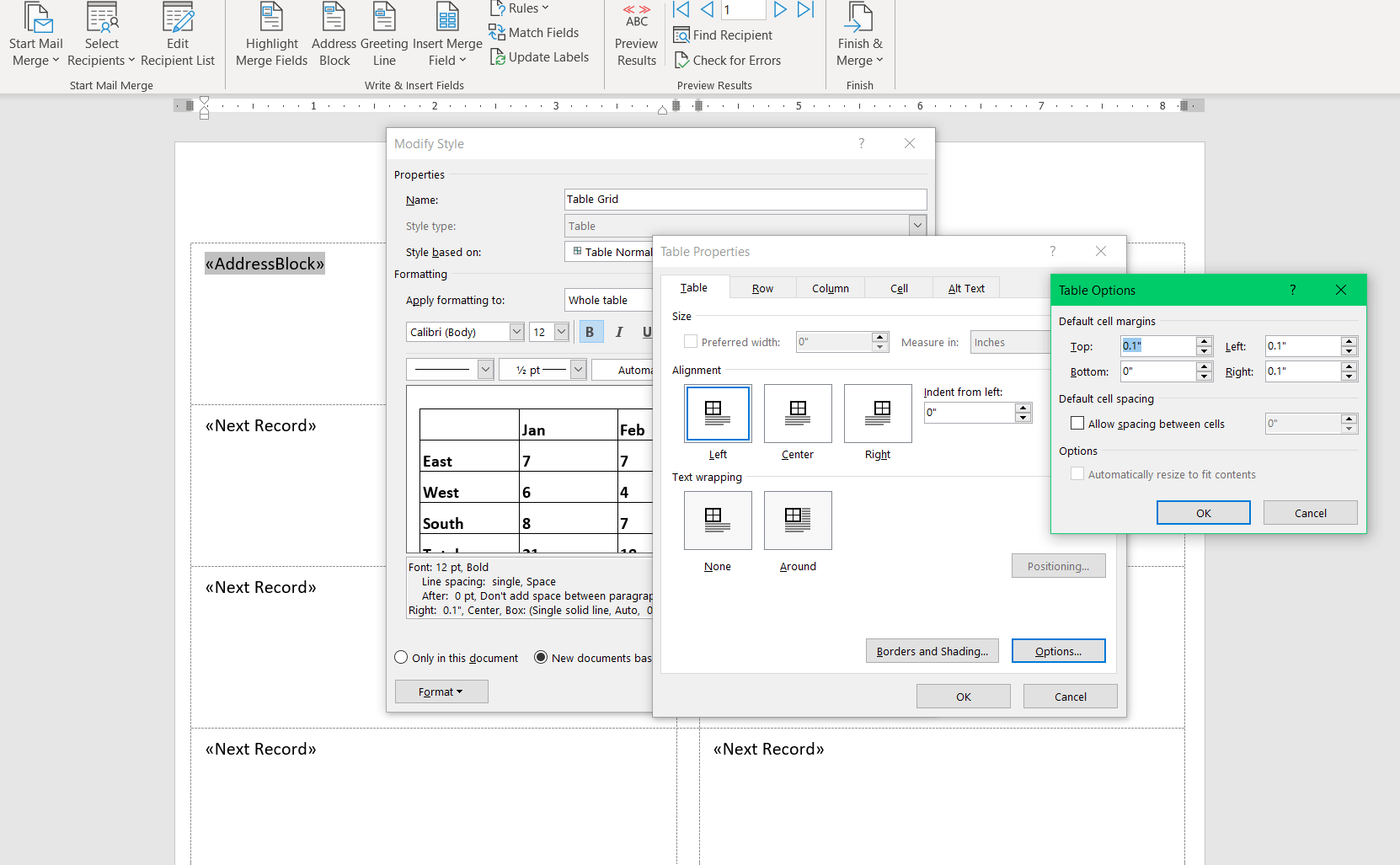Screen dimensions: 1400x865
Task: Open Rules dropdown in ribbon
Action: [519, 8]
